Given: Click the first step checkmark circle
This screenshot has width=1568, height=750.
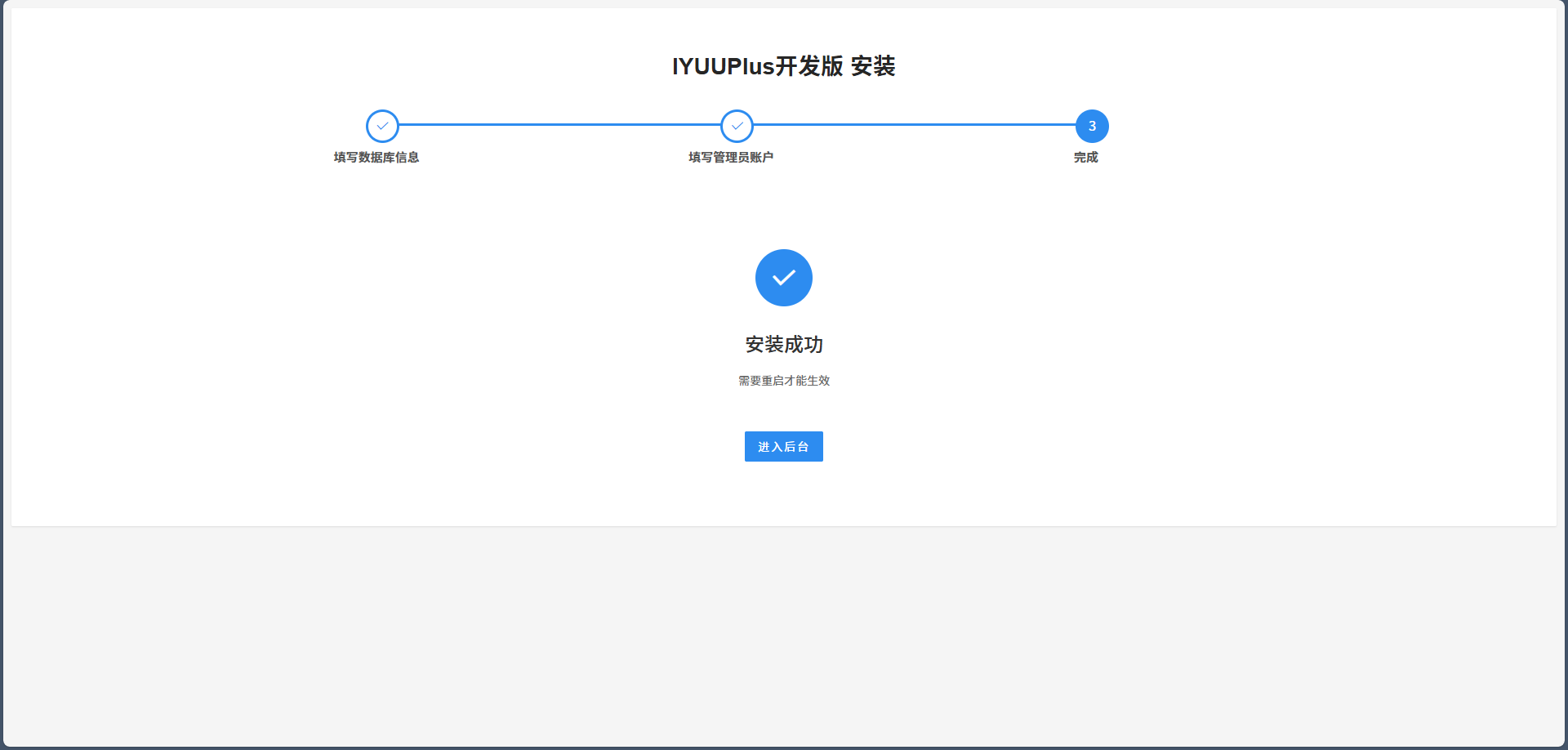Looking at the screenshot, I should 382,126.
